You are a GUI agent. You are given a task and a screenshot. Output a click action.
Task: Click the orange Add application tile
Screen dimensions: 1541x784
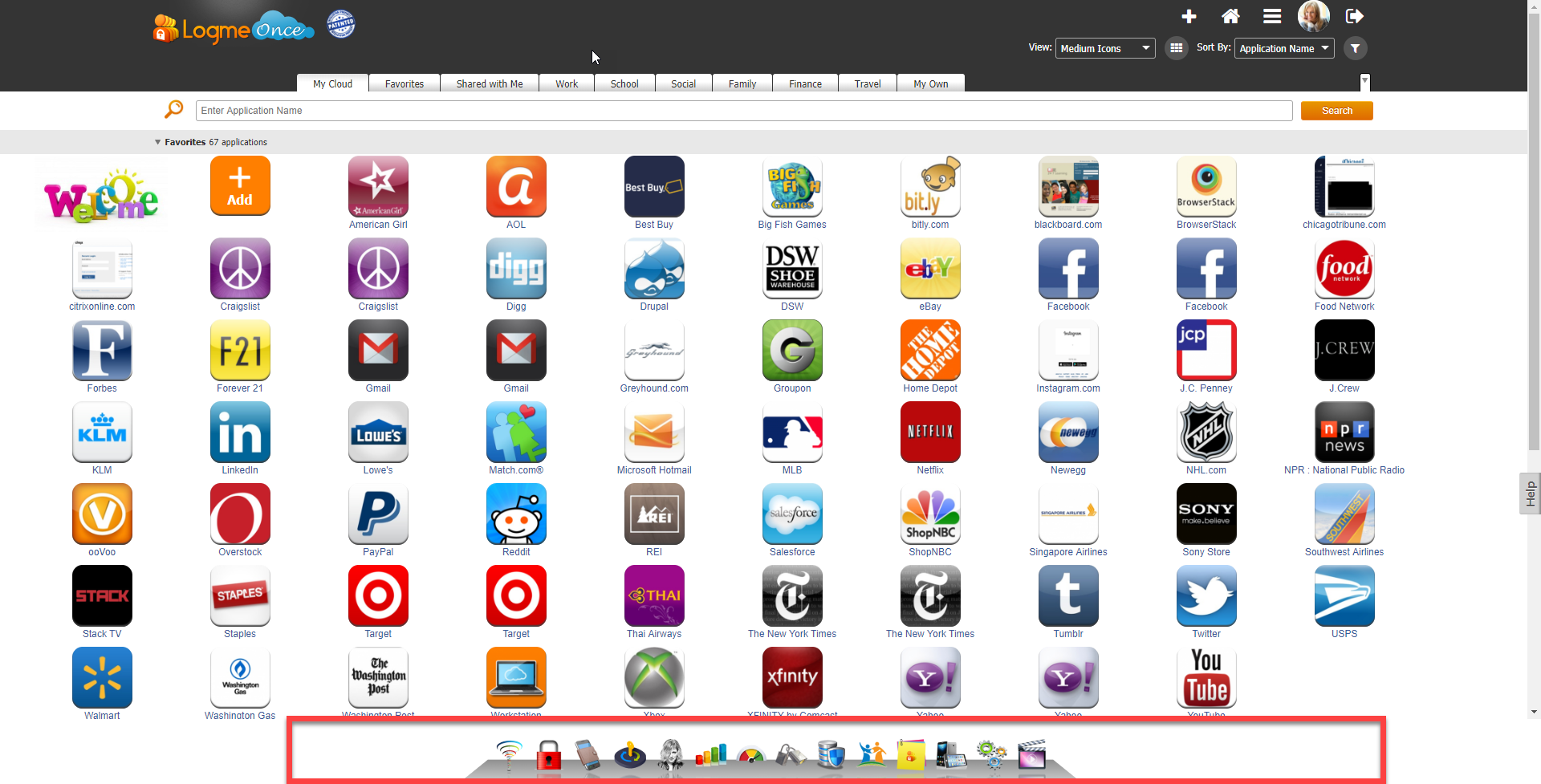240,186
